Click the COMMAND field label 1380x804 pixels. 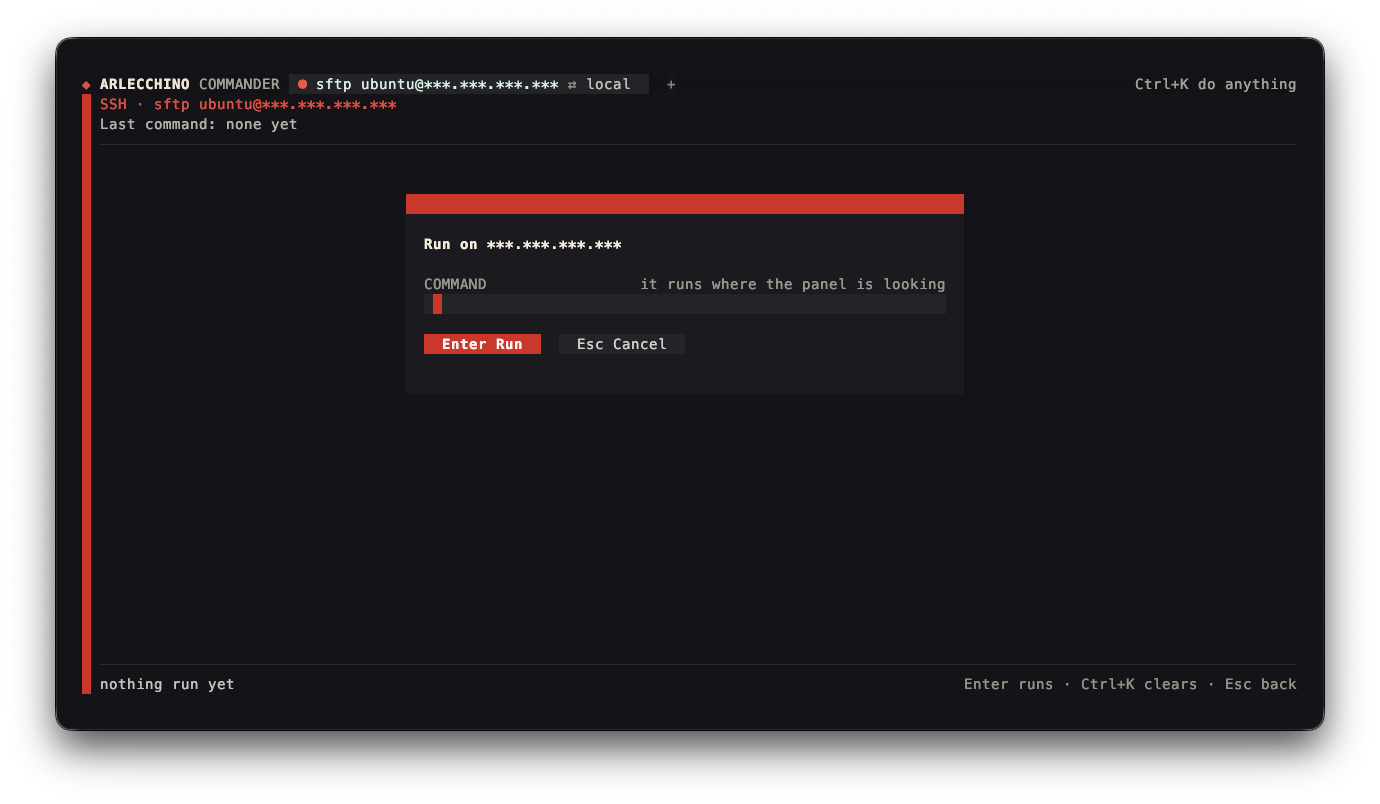tap(455, 285)
